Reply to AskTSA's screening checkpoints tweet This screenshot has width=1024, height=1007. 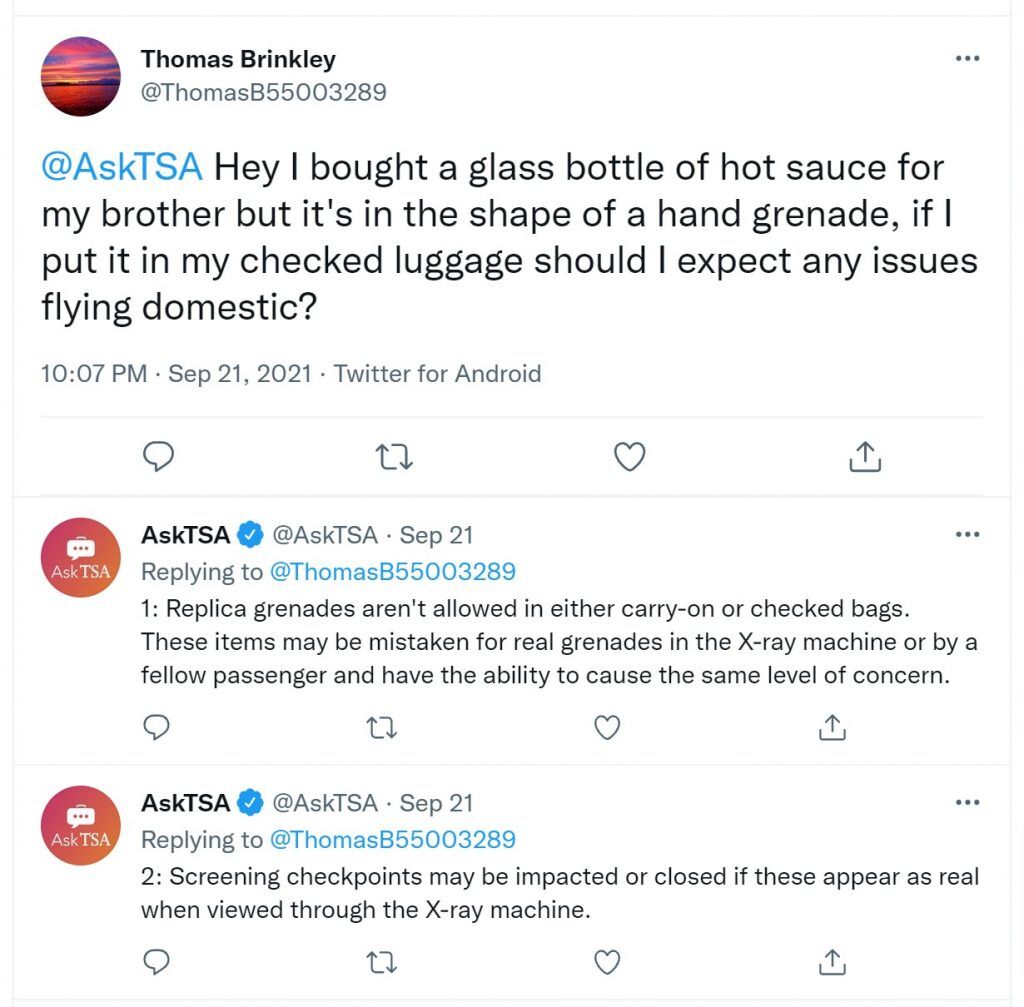(x=156, y=962)
